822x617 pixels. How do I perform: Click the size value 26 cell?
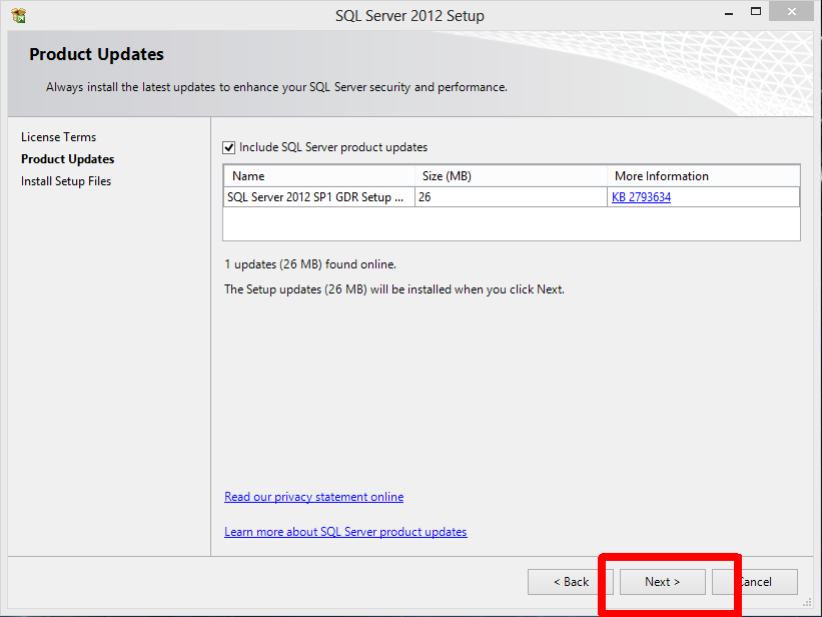pos(511,197)
